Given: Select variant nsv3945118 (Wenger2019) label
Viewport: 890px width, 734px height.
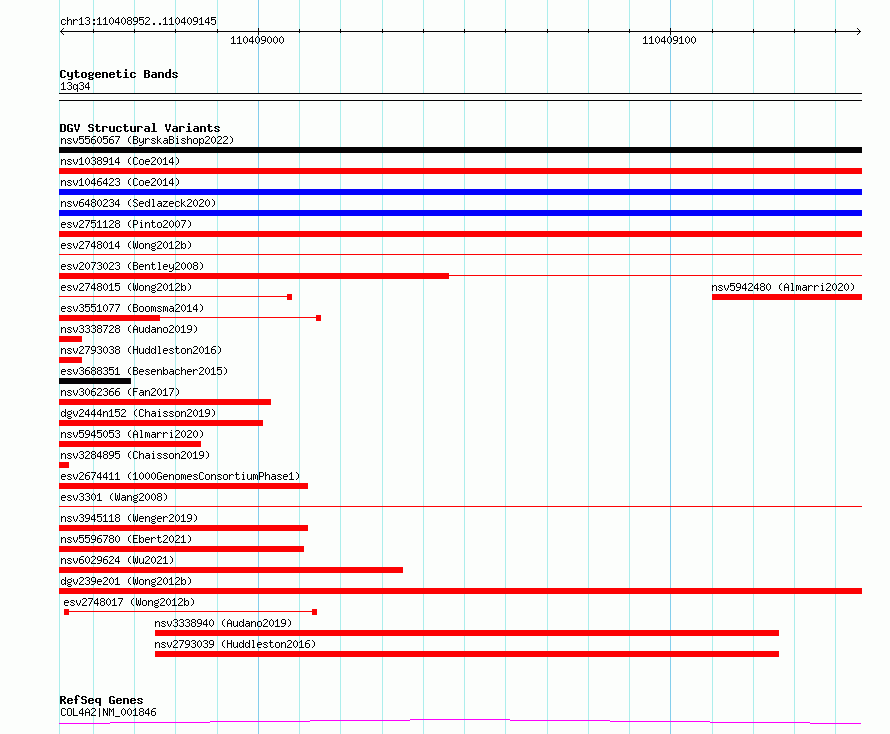Looking at the screenshot, I should 129,518.
